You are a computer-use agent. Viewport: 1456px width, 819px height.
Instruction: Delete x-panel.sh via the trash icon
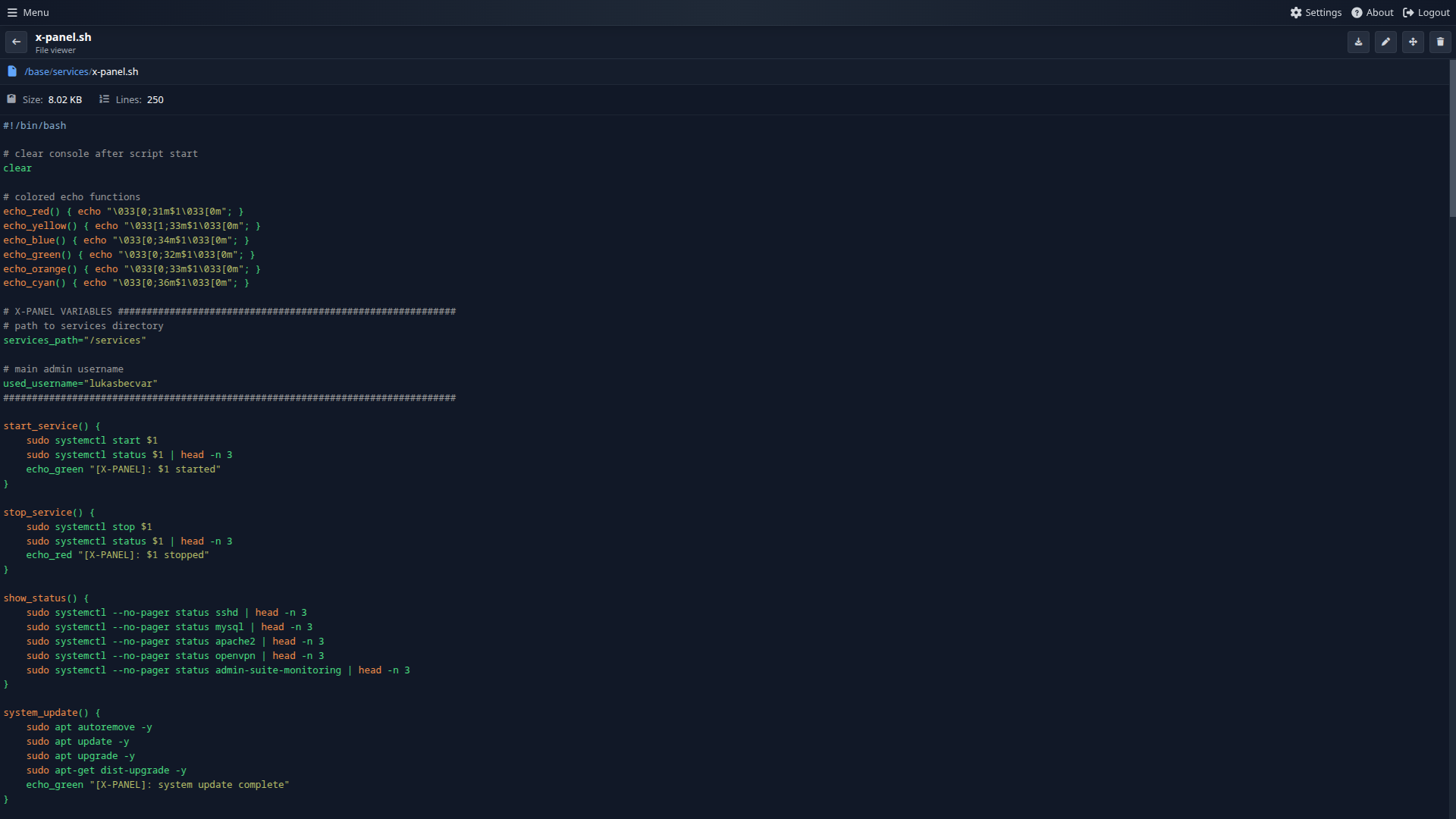click(1440, 42)
